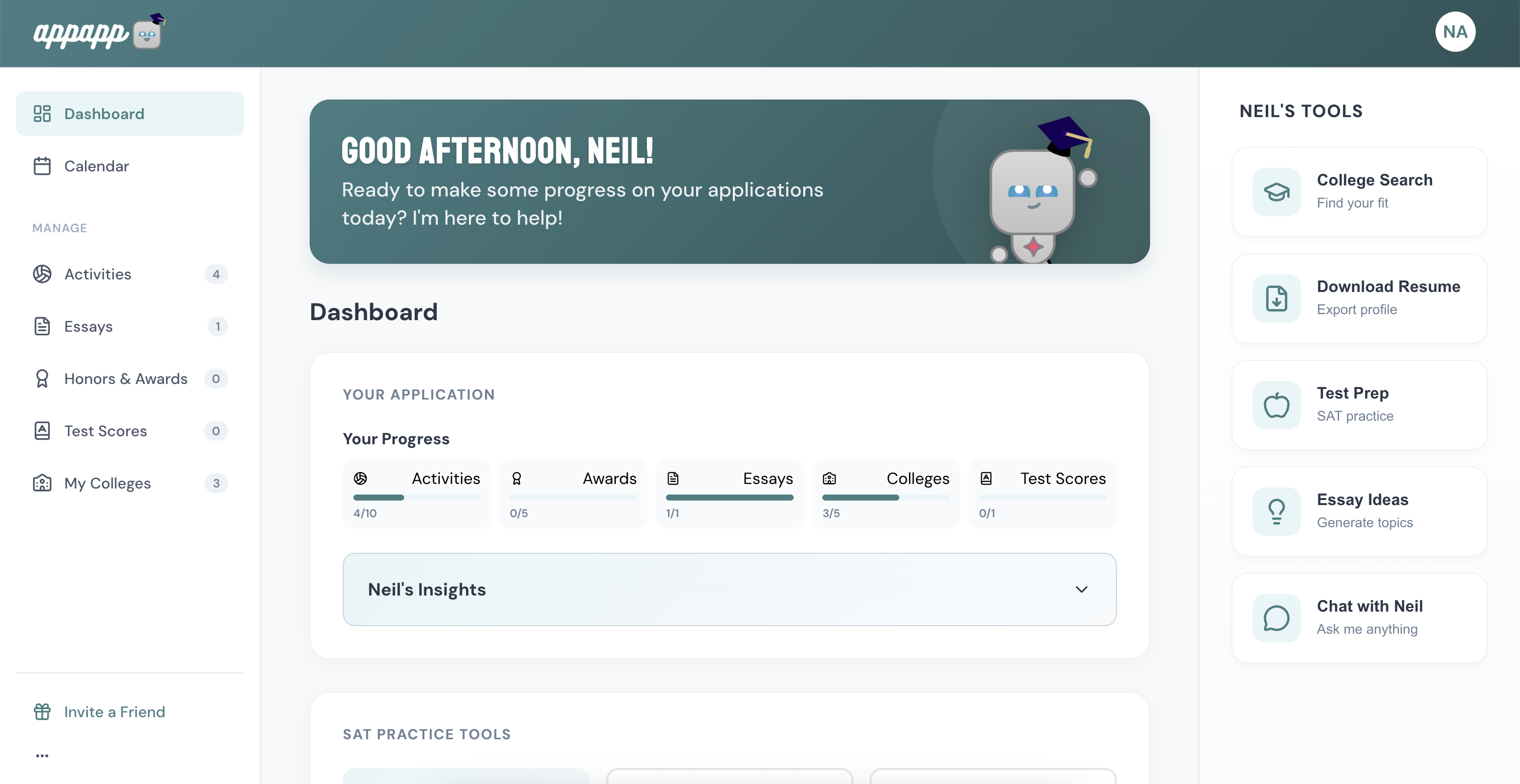Open the Activities progress card
The width and height of the screenshot is (1520, 784).
417,494
